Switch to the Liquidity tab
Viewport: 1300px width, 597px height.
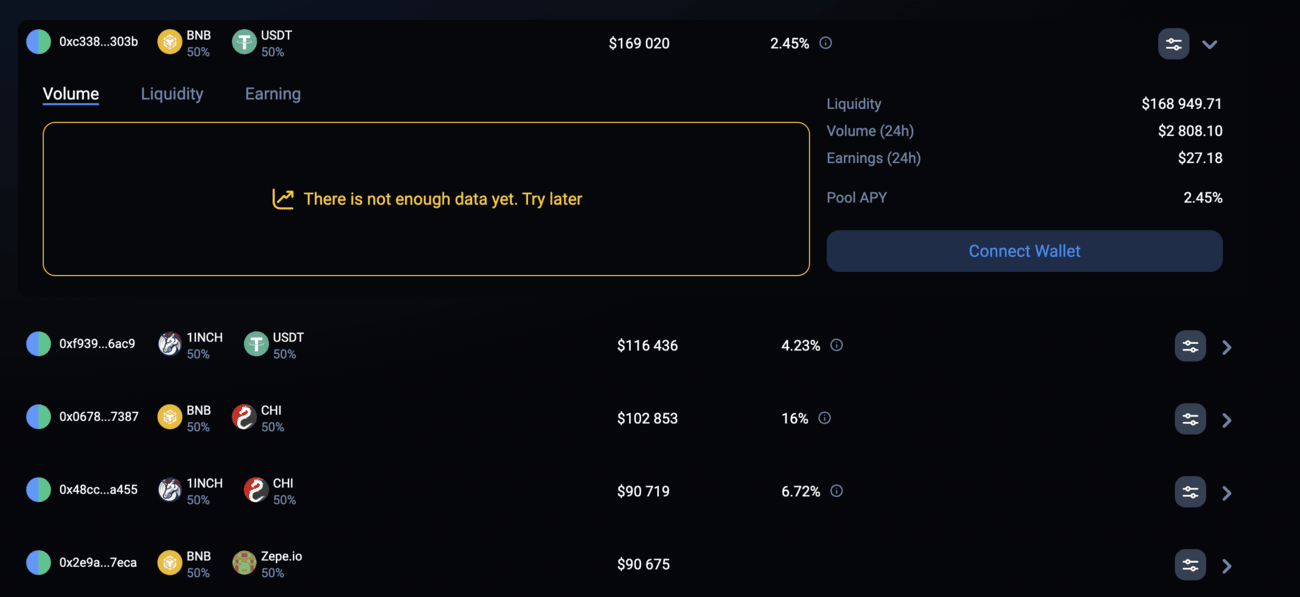(171, 93)
